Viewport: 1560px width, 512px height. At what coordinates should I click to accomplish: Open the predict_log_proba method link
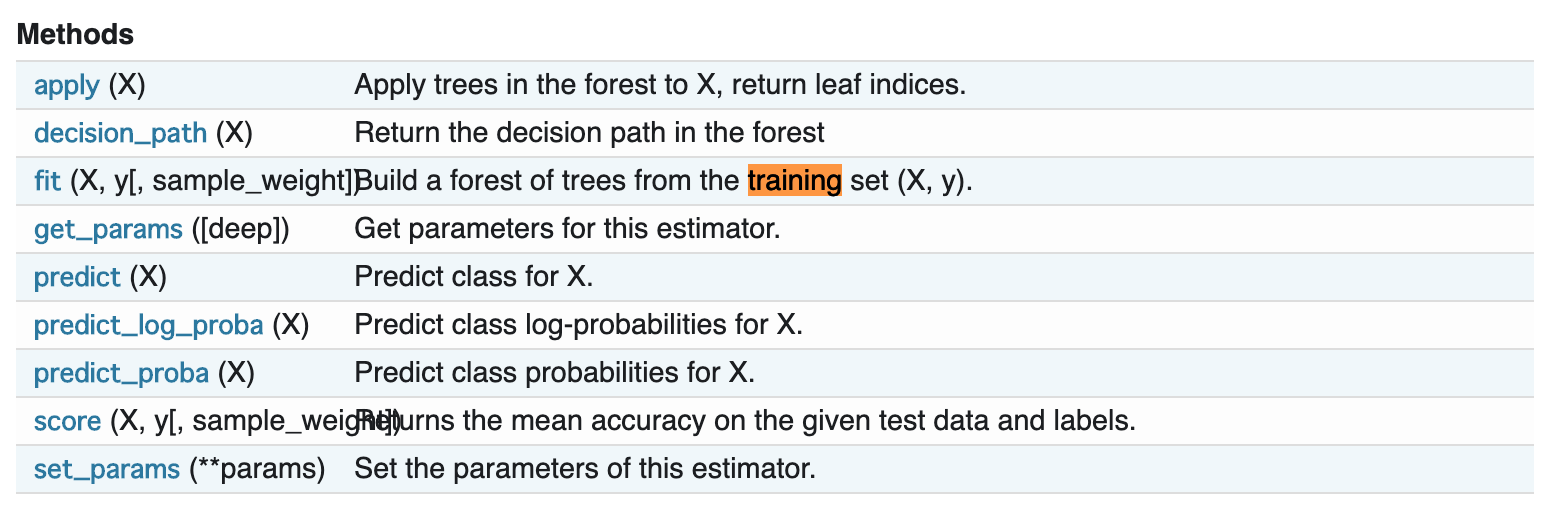[x=148, y=325]
